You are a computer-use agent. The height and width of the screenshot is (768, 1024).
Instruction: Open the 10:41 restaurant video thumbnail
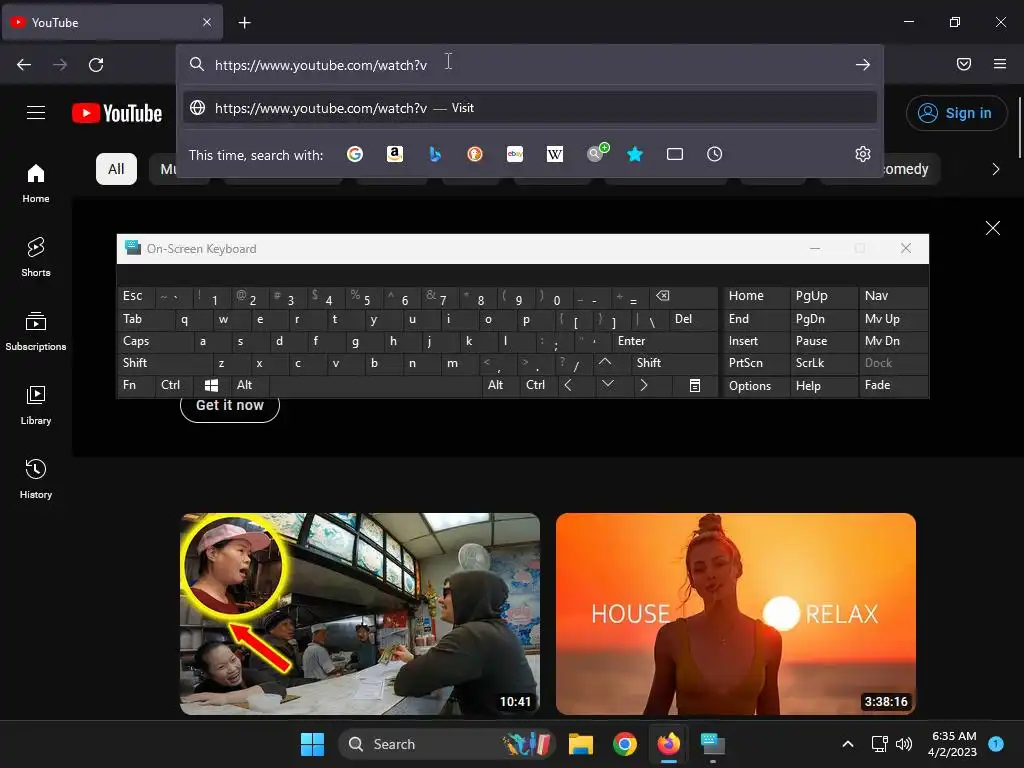(x=360, y=614)
